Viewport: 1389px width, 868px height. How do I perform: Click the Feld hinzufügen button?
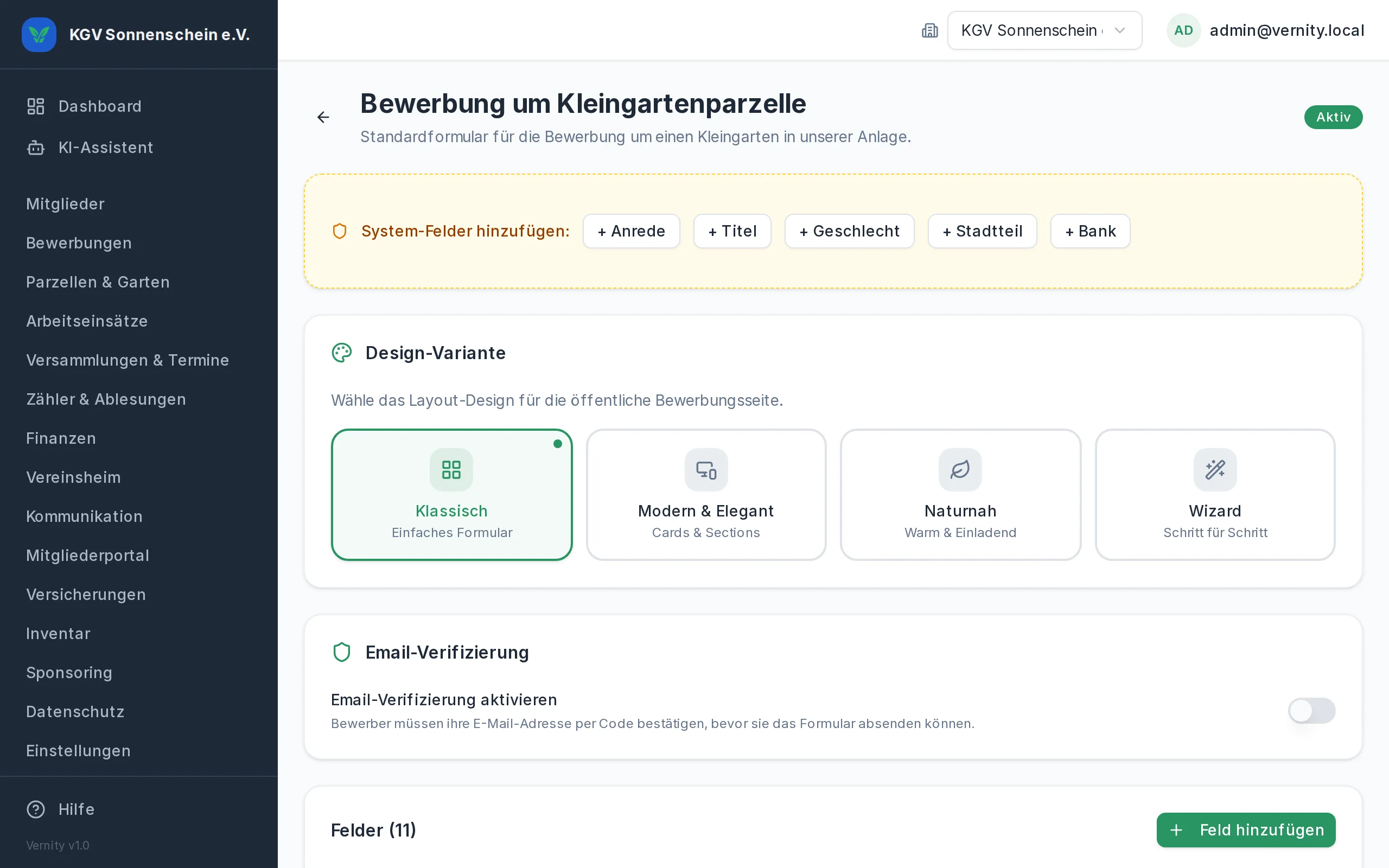(1246, 829)
